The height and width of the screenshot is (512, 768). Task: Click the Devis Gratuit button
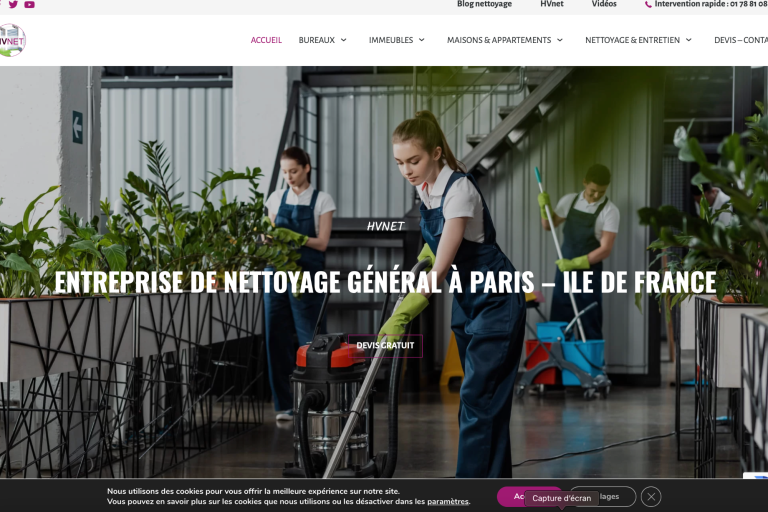(385, 345)
